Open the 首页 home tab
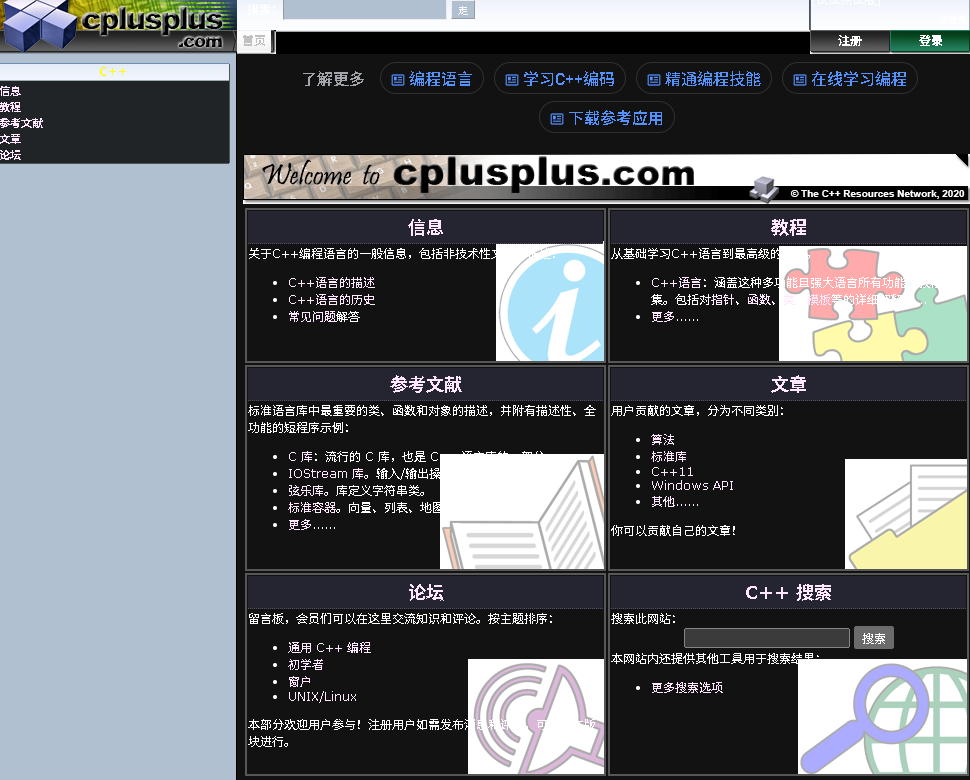This screenshot has width=970, height=780. pos(254,41)
